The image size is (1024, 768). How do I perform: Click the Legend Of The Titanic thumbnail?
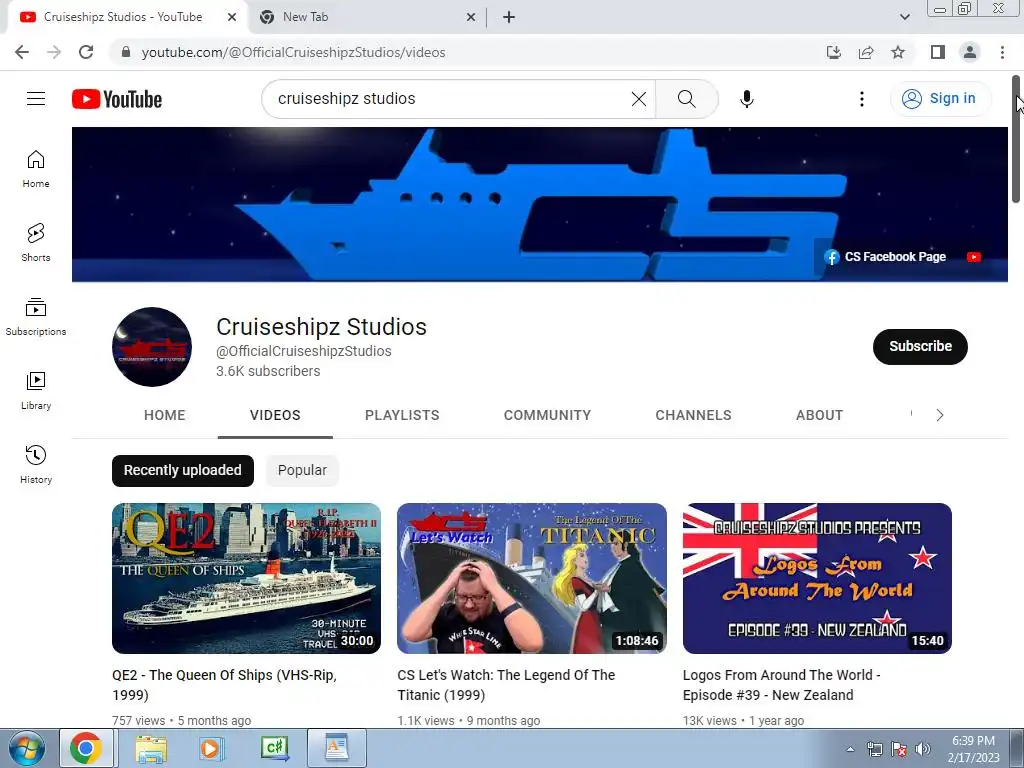[532, 578]
